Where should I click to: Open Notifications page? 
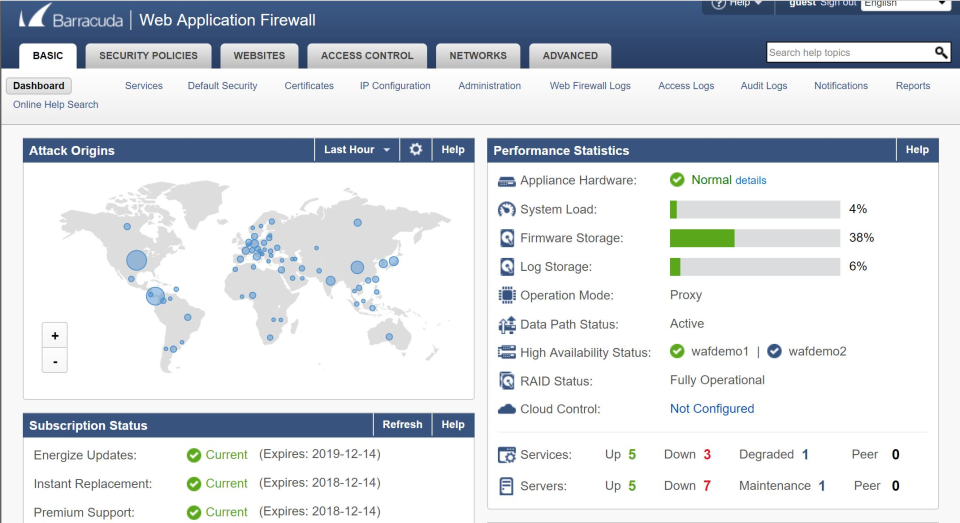841,86
